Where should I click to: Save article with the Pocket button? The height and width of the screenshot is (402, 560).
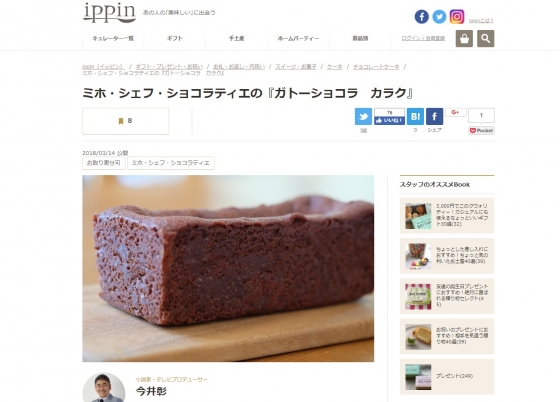[481, 131]
